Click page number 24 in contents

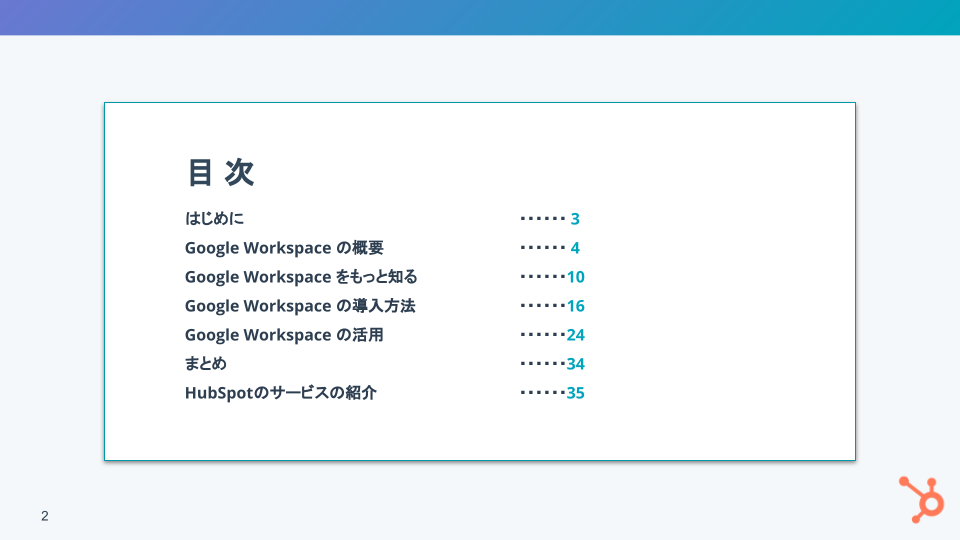coord(576,335)
